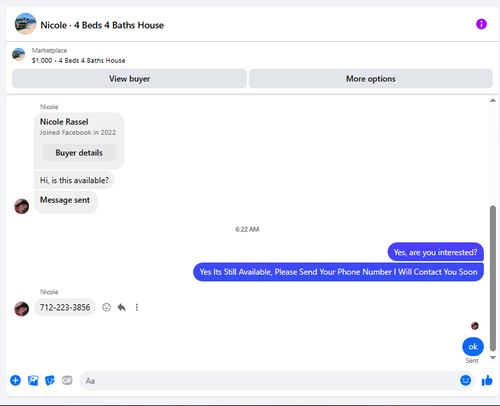Attach a photo using the image icon

coord(33,380)
